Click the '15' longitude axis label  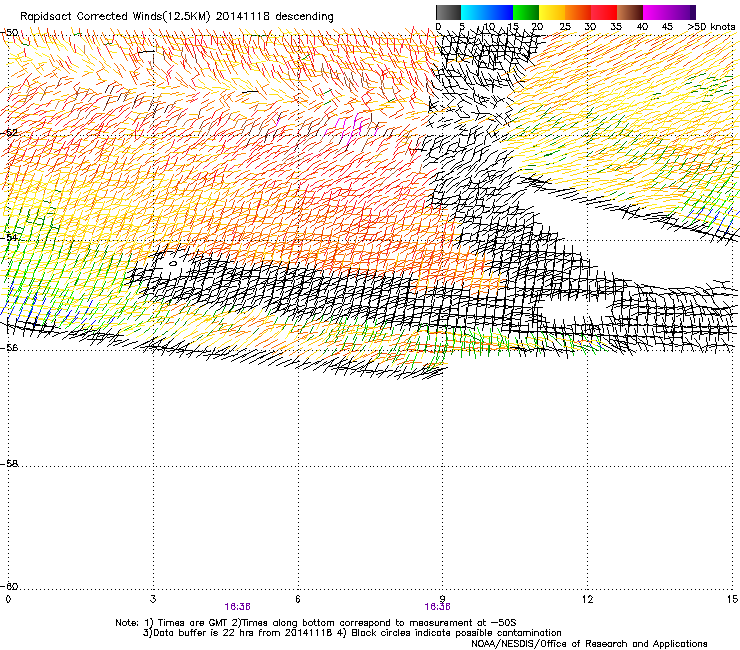(x=732, y=599)
